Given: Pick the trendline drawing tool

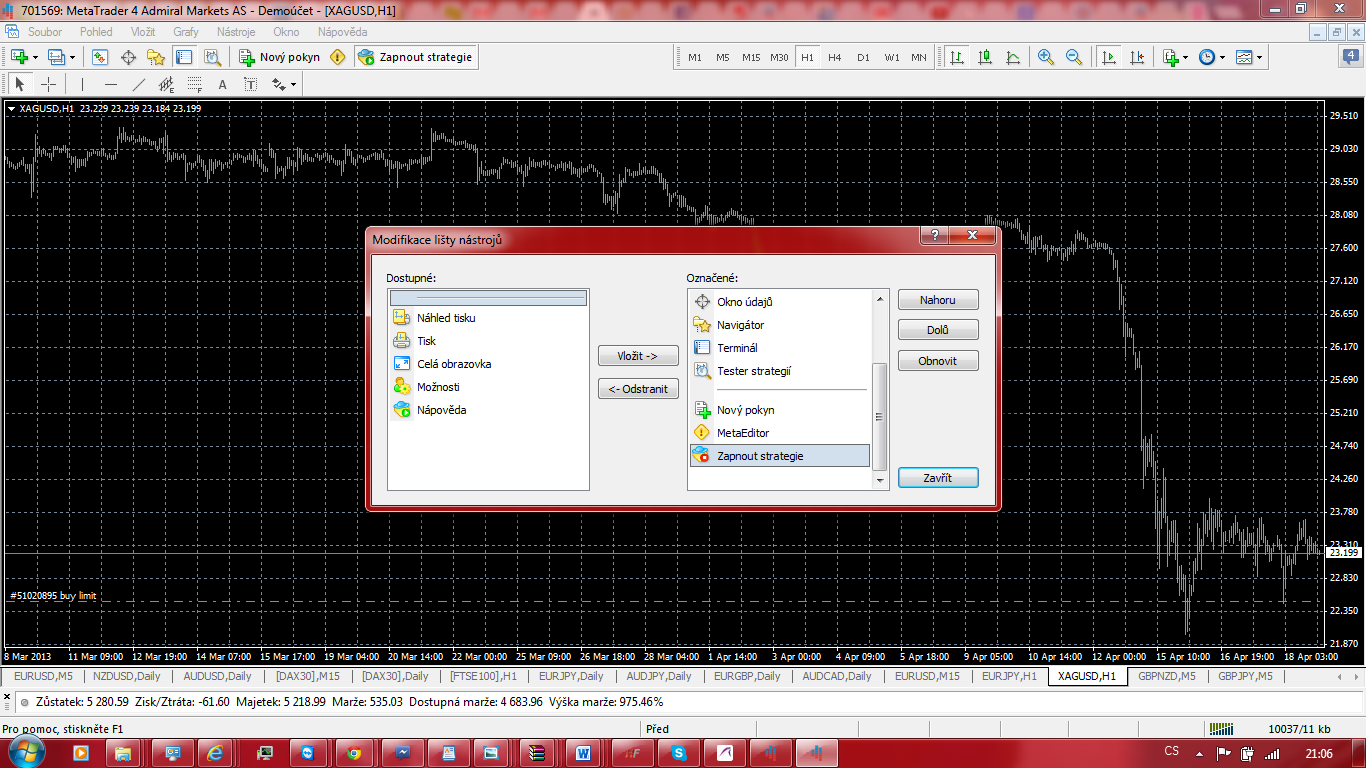Looking at the screenshot, I should coord(138,84).
